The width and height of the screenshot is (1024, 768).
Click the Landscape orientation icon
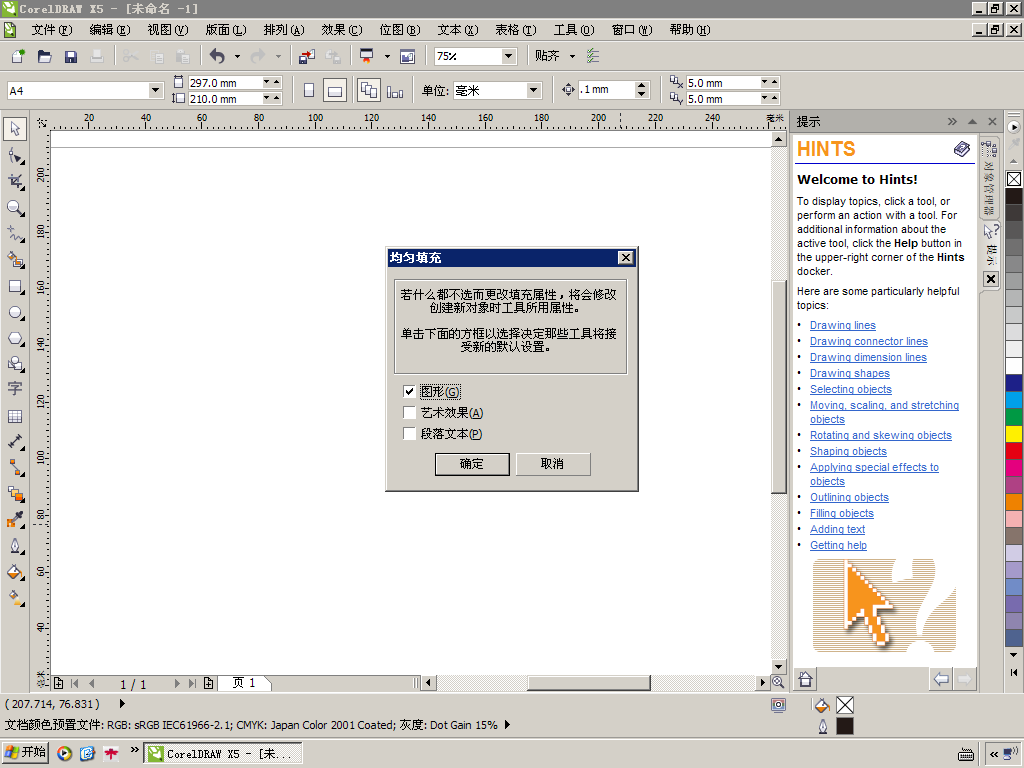point(335,91)
